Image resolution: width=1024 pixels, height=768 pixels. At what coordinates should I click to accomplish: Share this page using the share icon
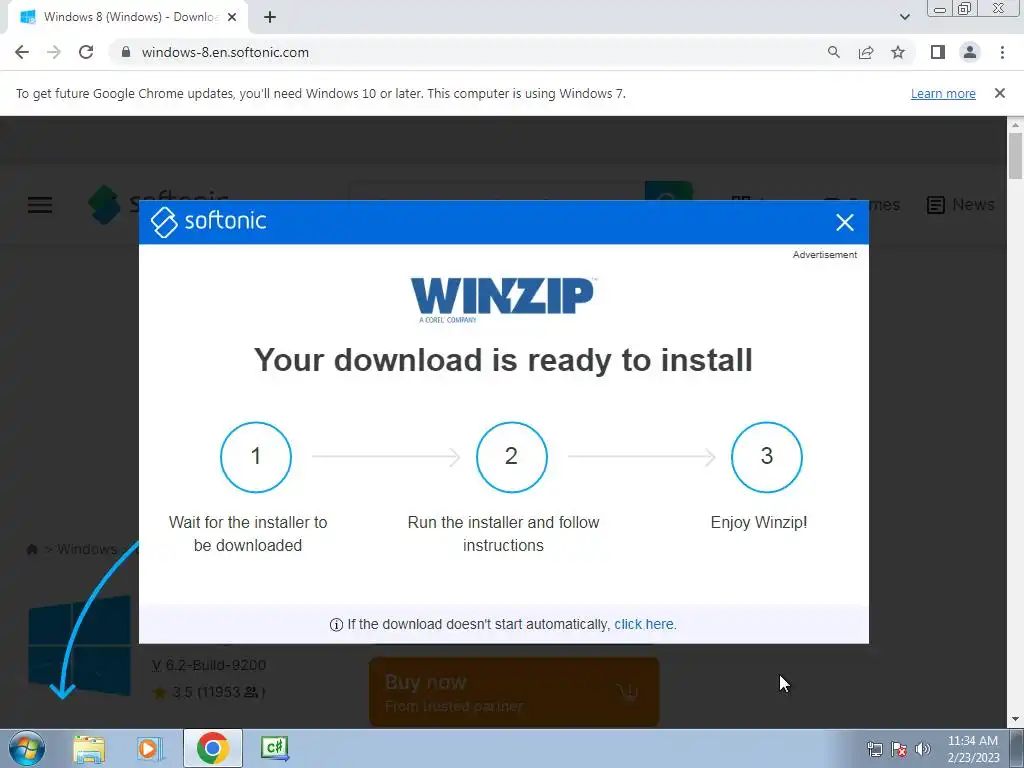point(866,52)
